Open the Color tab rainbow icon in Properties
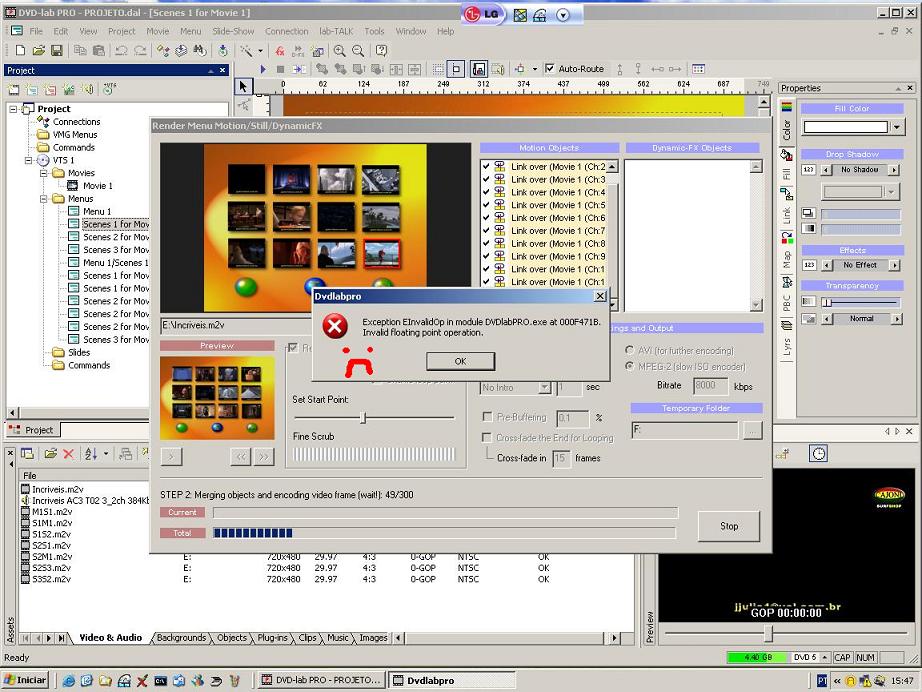 pos(786,107)
